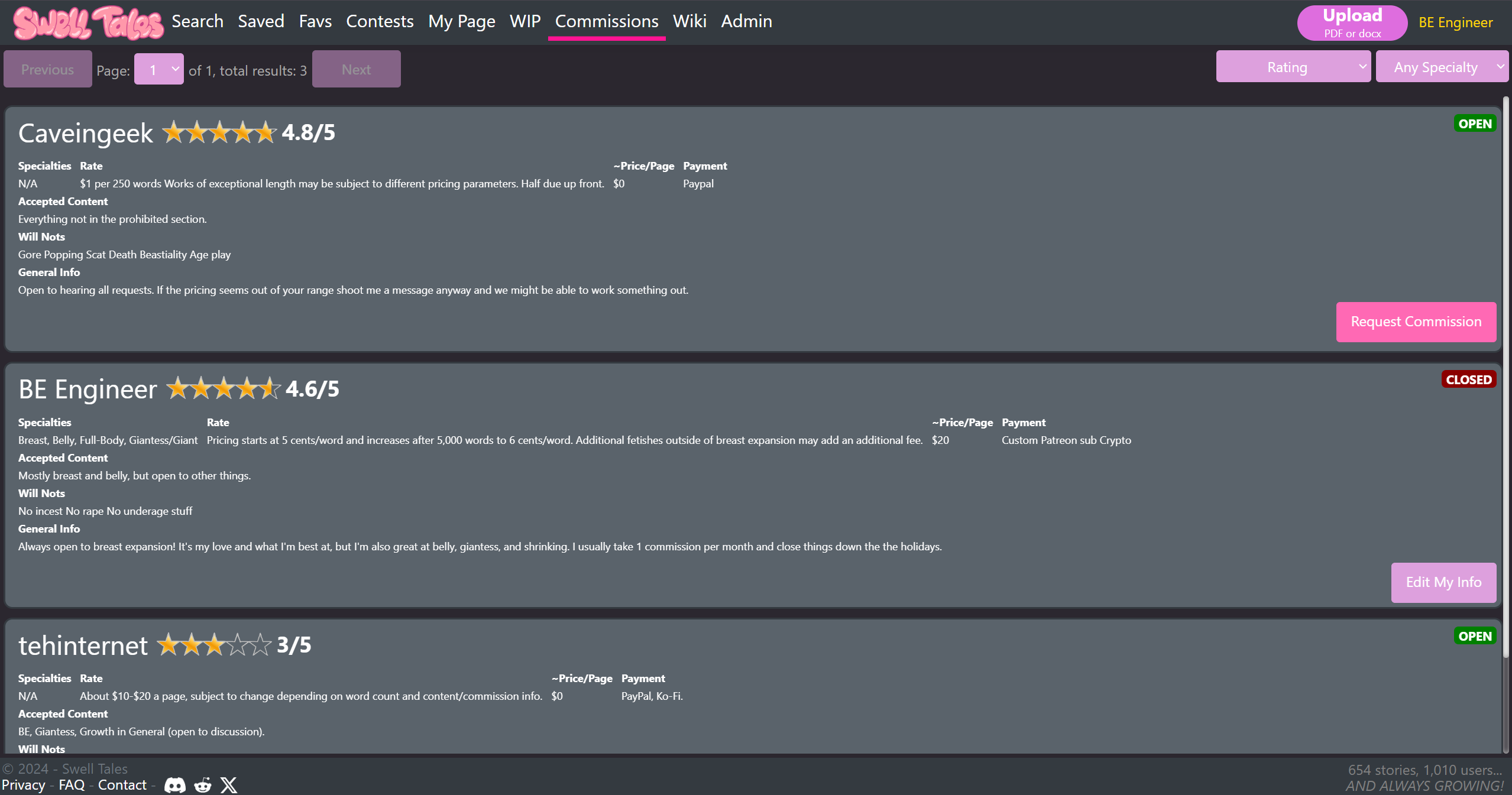Click the Caveingeek author name
Image resolution: width=1512 pixels, height=795 pixels.
[86, 133]
